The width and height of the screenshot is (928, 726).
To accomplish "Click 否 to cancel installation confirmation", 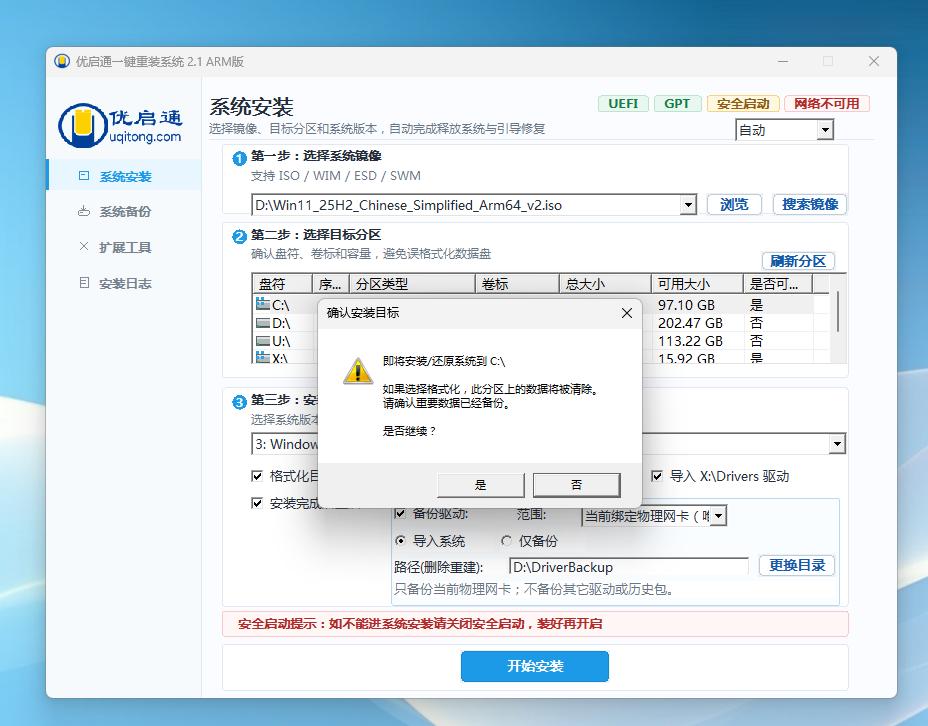I will click(576, 485).
